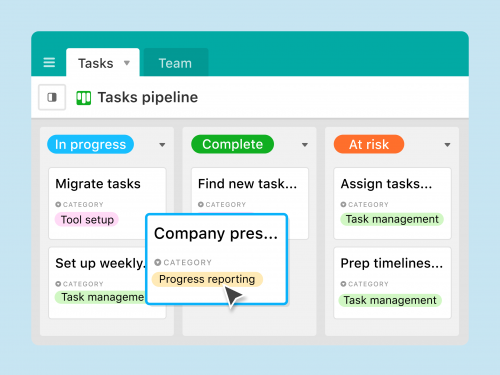This screenshot has height=375, width=500.
Task: Click category icon on Migrate tasks card
Action: tap(58, 204)
